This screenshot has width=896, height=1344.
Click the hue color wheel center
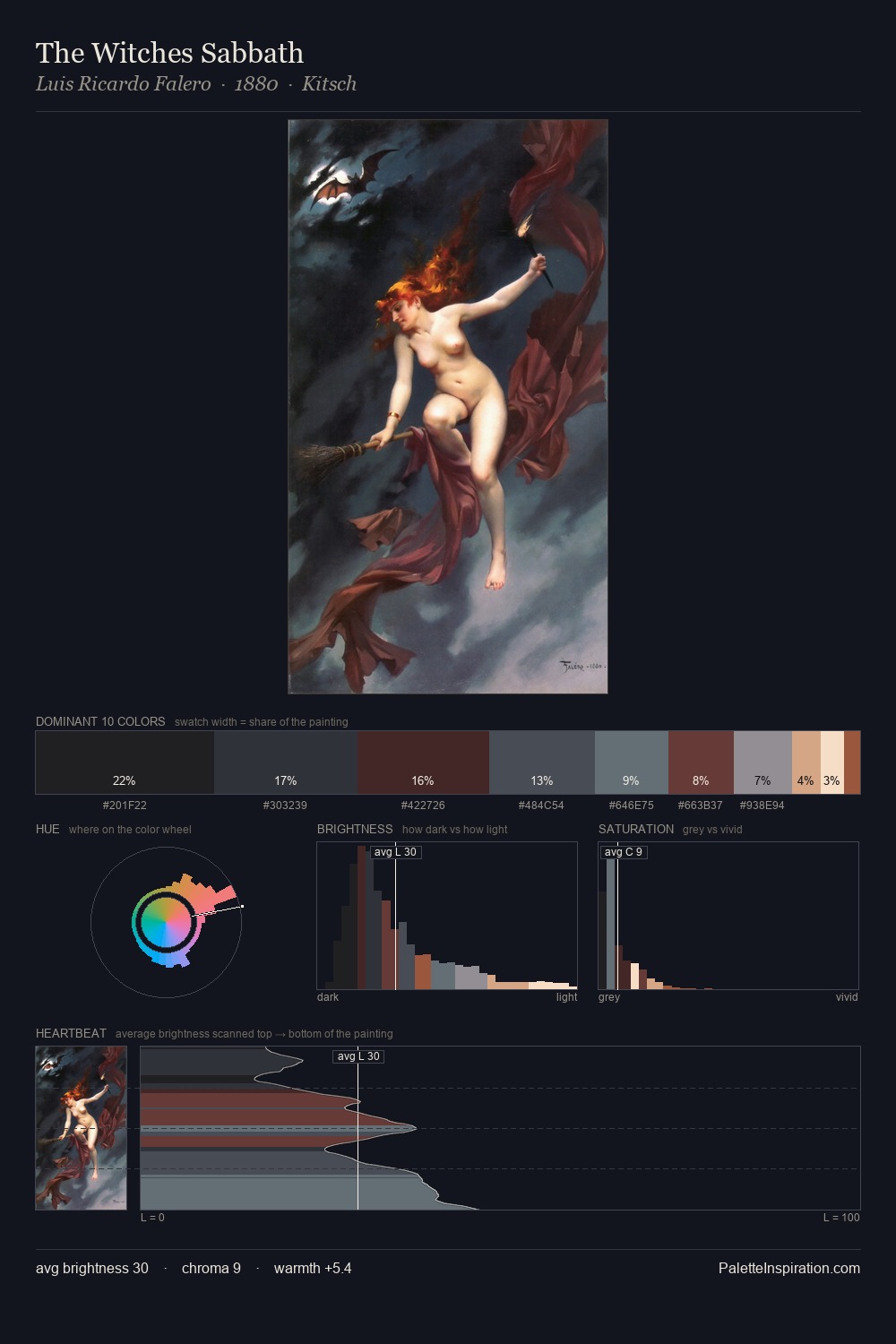point(166,922)
